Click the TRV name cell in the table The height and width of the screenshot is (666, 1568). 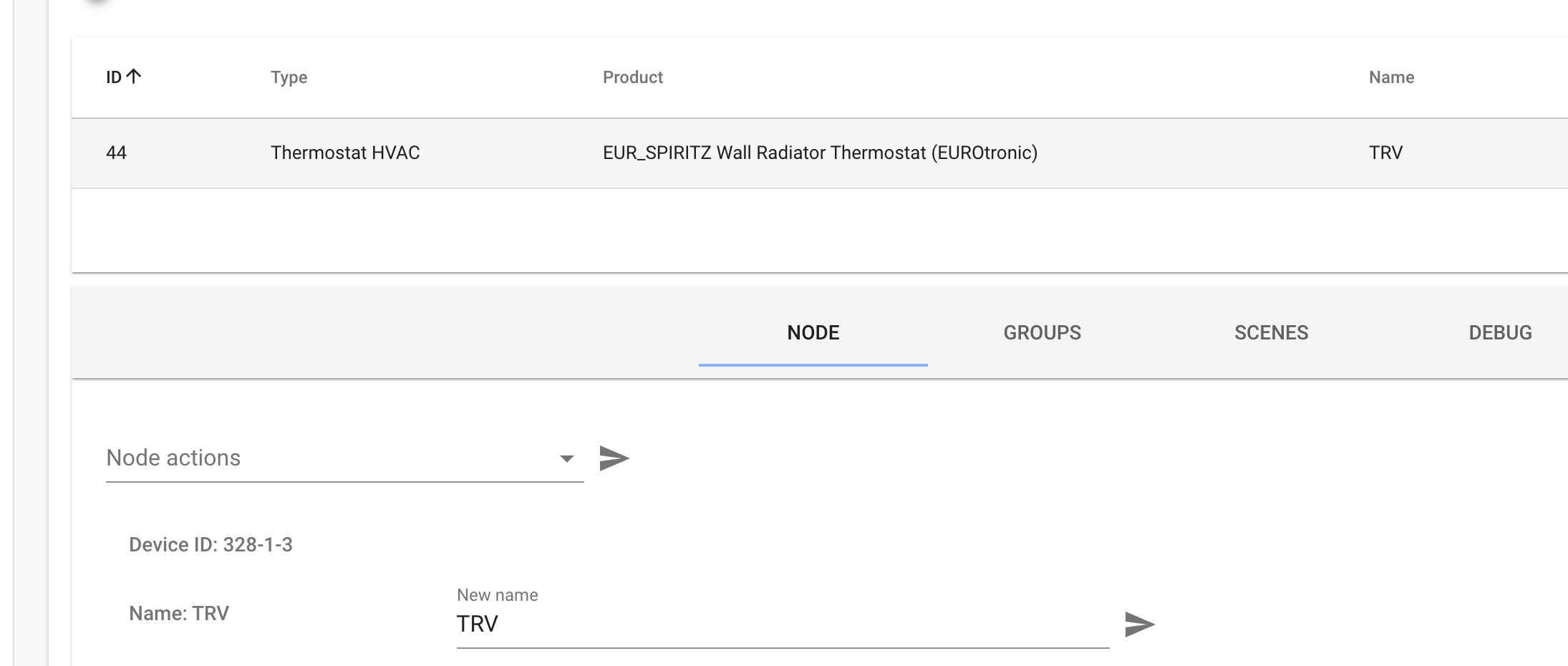tap(1386, 153)
